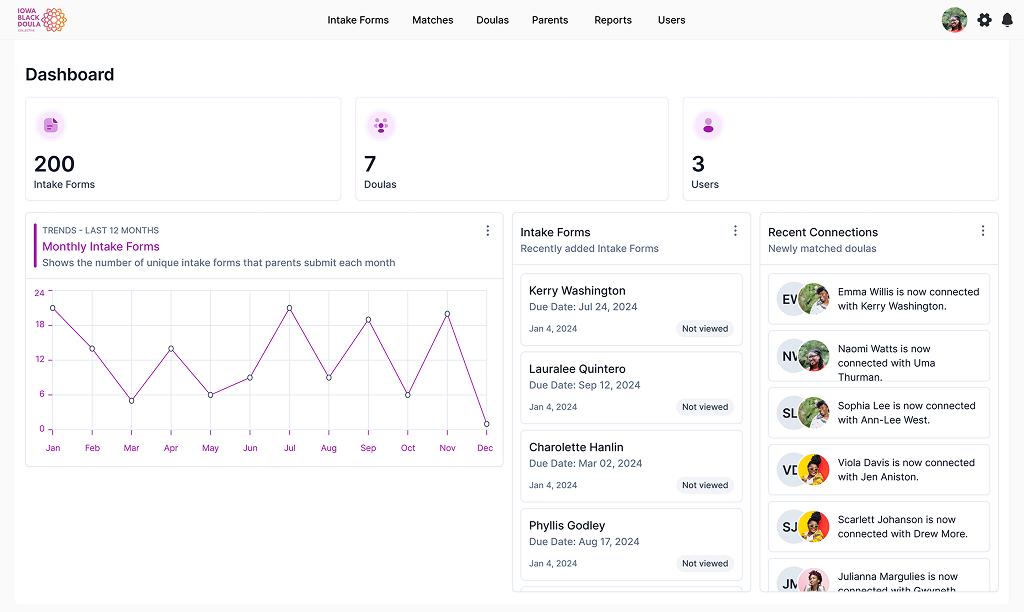1024x612 pixels.
Task: Open the Recent Connections kebab menu
Action: [x=982, y=231]
